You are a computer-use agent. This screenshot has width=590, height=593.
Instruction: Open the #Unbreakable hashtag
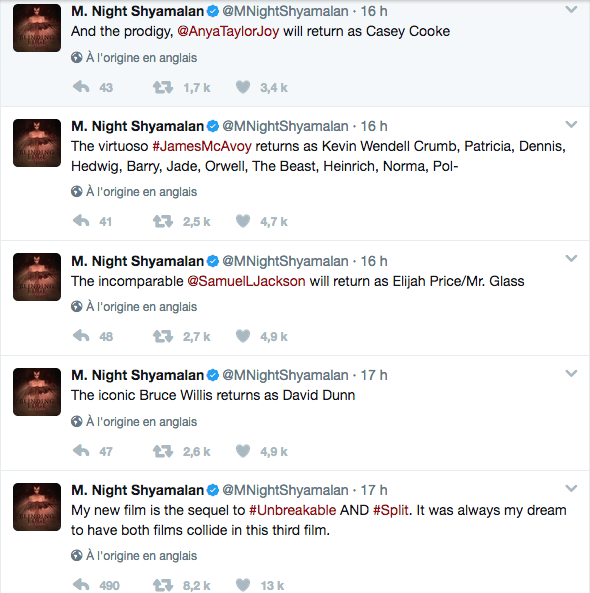[292, 510]
